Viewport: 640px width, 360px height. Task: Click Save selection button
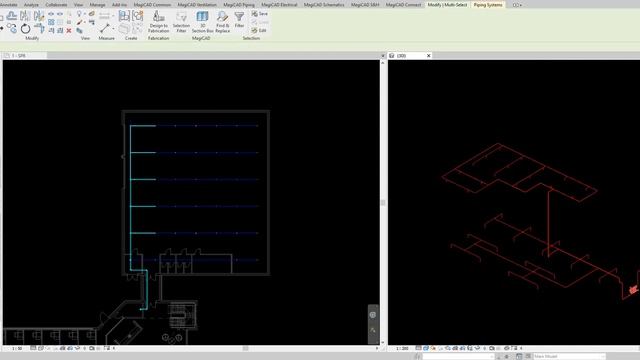(260, 13)
